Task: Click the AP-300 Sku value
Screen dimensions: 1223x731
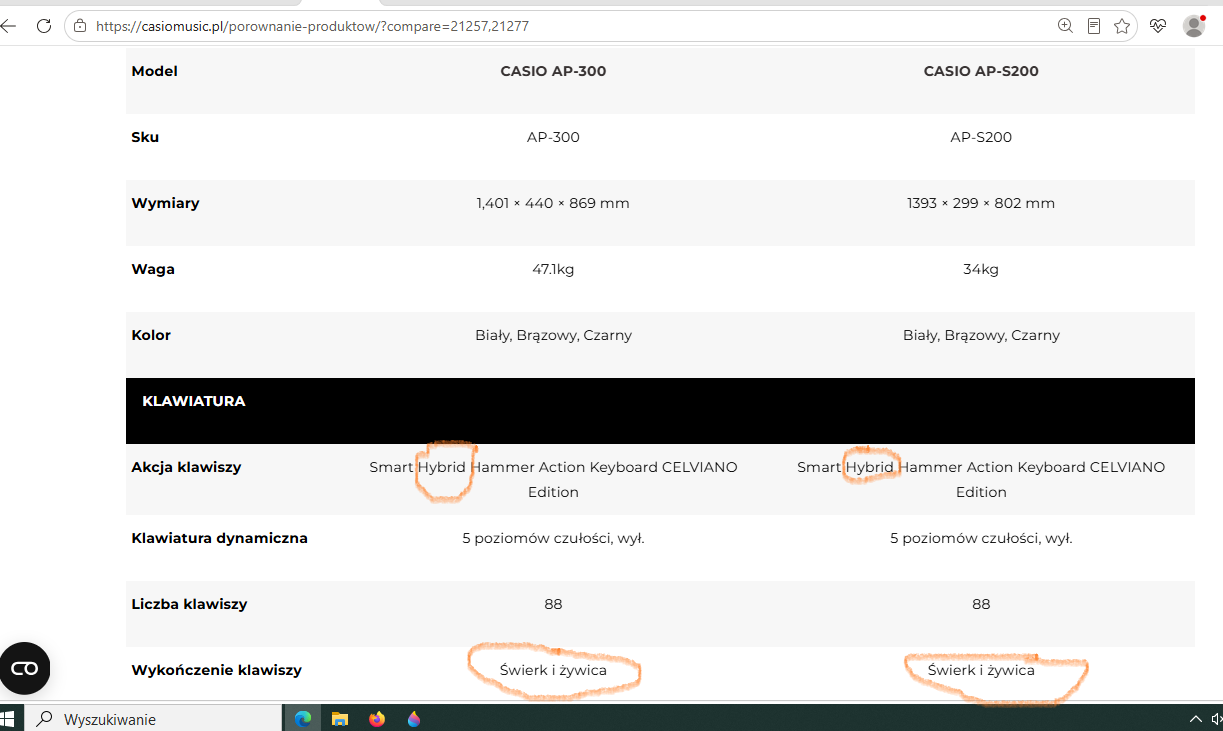Action: pyautogui.click(x=553, y=137)
